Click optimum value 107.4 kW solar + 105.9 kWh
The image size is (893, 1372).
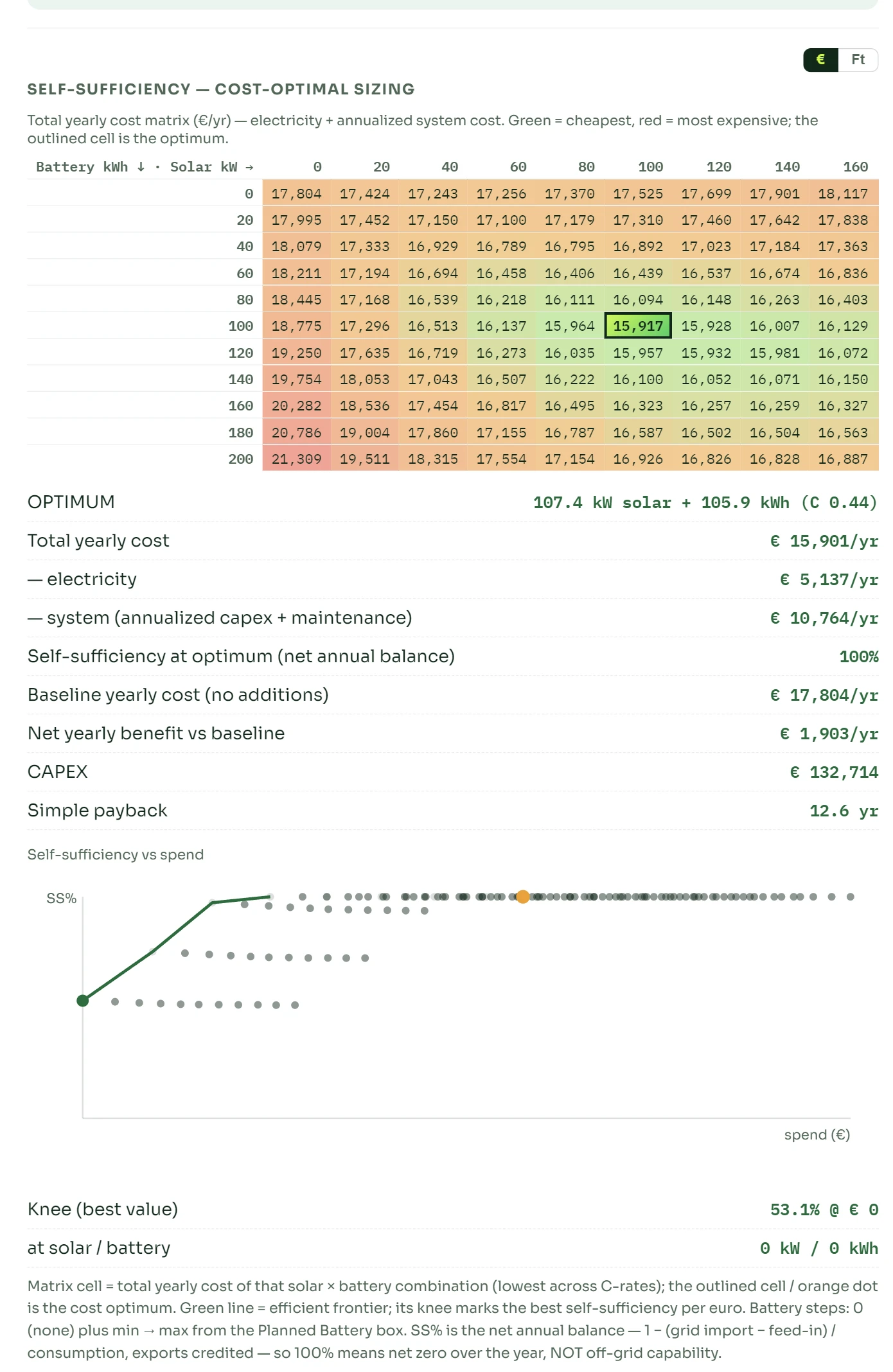tap(705, 502)
